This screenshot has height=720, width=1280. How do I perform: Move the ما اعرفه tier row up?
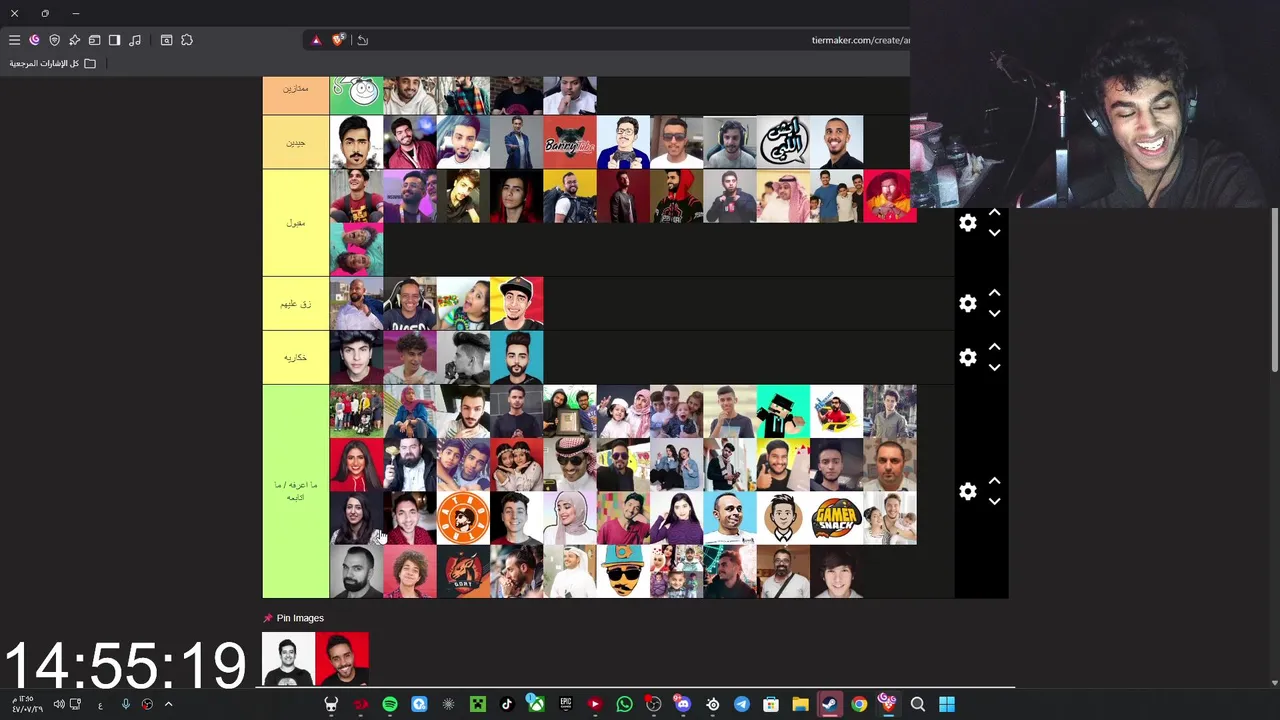pos(994,481)
